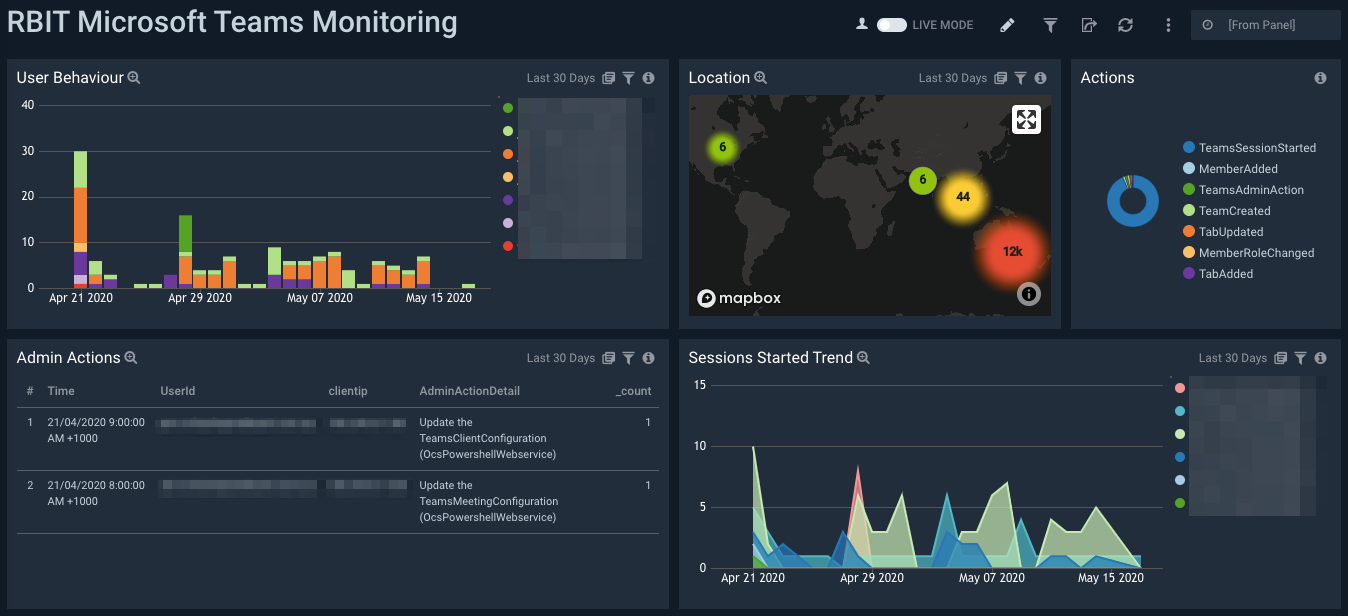
Task: Select the TeamsMeetingConfiguration update row text
Action: pos(489,501)
